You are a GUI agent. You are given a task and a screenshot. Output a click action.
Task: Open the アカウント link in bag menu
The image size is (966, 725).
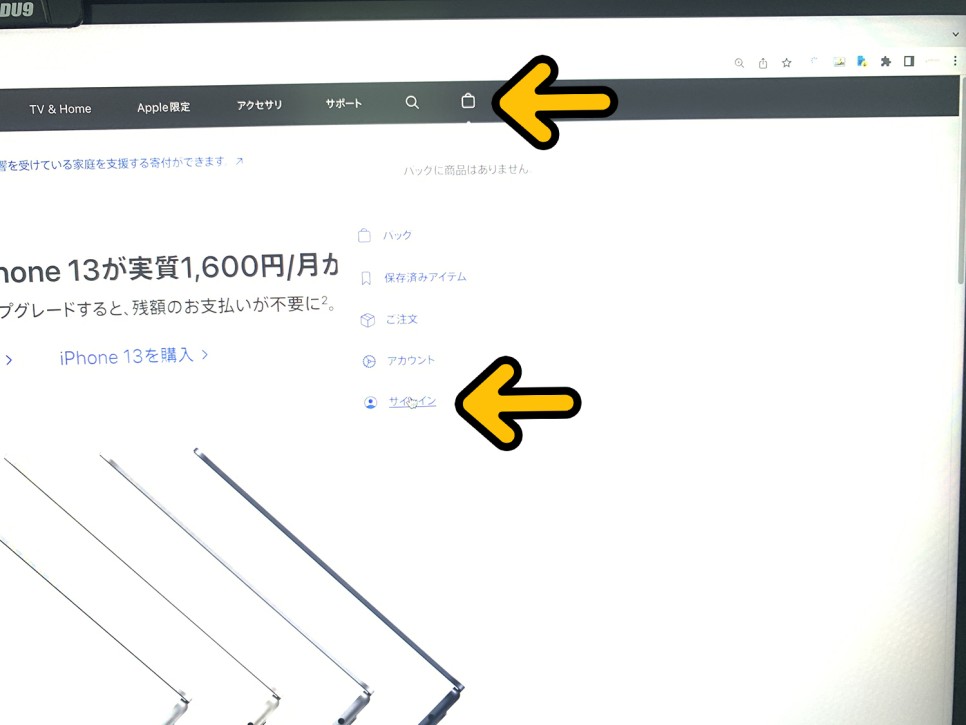pyautogui.click(x=410, y=360)
